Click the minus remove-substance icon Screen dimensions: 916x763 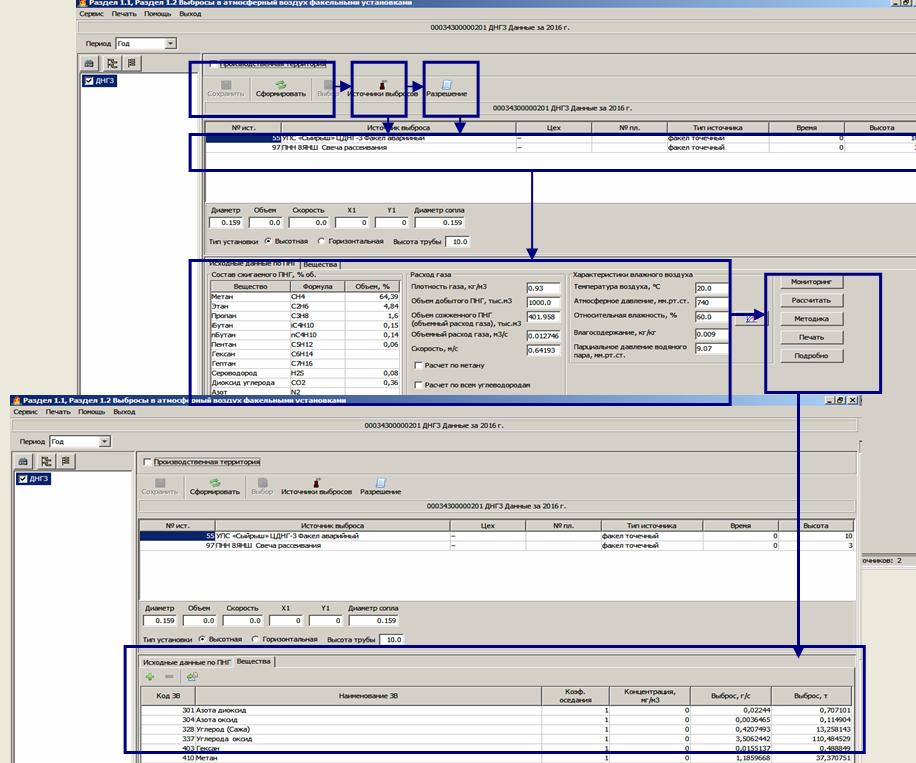click(169, 677)
